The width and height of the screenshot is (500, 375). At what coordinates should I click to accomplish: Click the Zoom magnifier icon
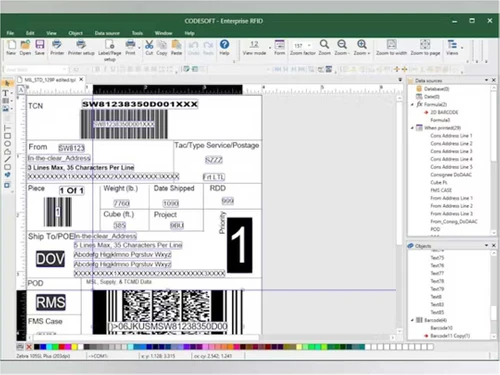tap(324, 44)
